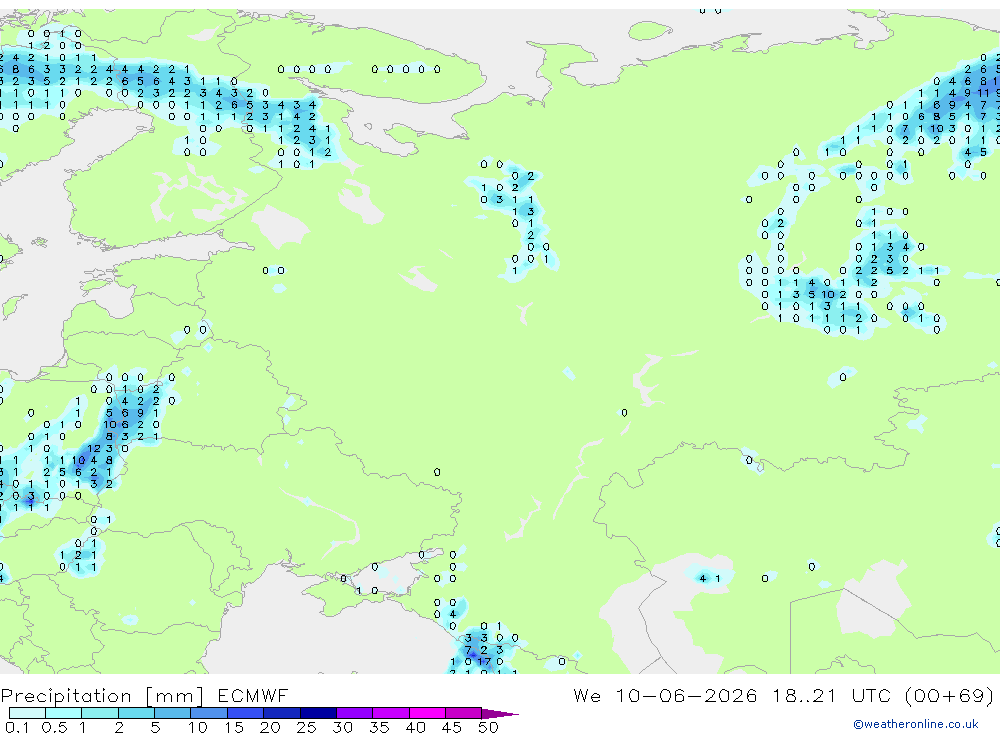Click the 1–2 mm legend color box
The height and width of the screenshot is (733, 1000).
point(100,713)
